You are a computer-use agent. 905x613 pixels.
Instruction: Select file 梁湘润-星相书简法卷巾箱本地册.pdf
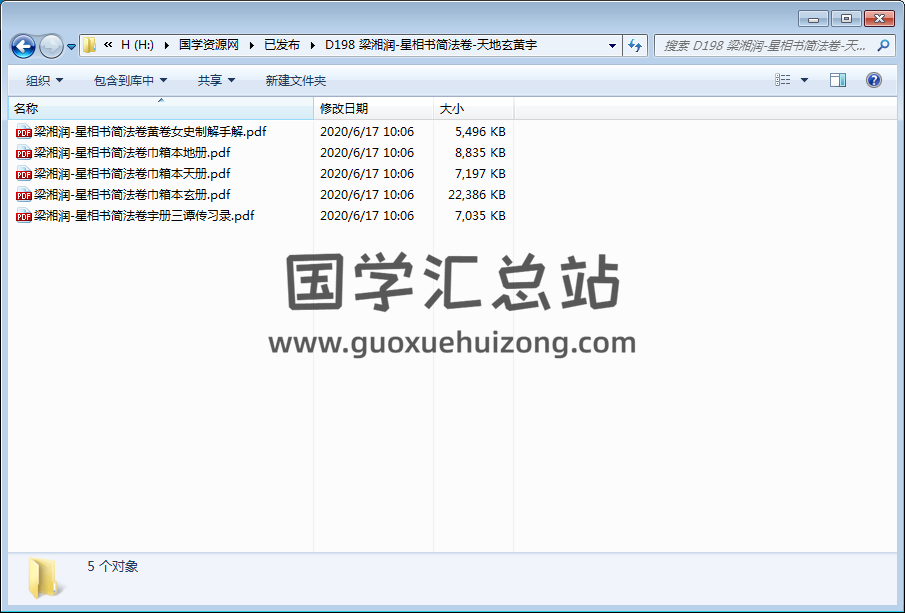tap(132, 153)
